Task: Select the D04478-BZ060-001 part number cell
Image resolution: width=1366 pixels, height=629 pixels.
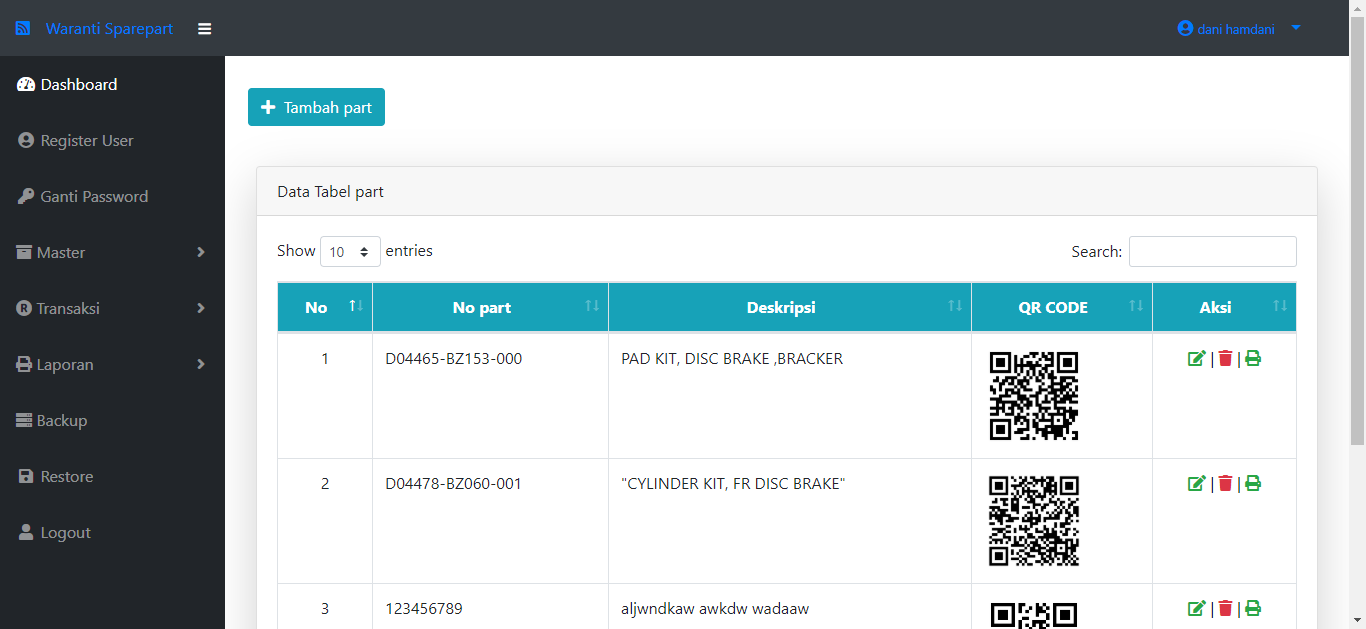Action: coord(490,521)
